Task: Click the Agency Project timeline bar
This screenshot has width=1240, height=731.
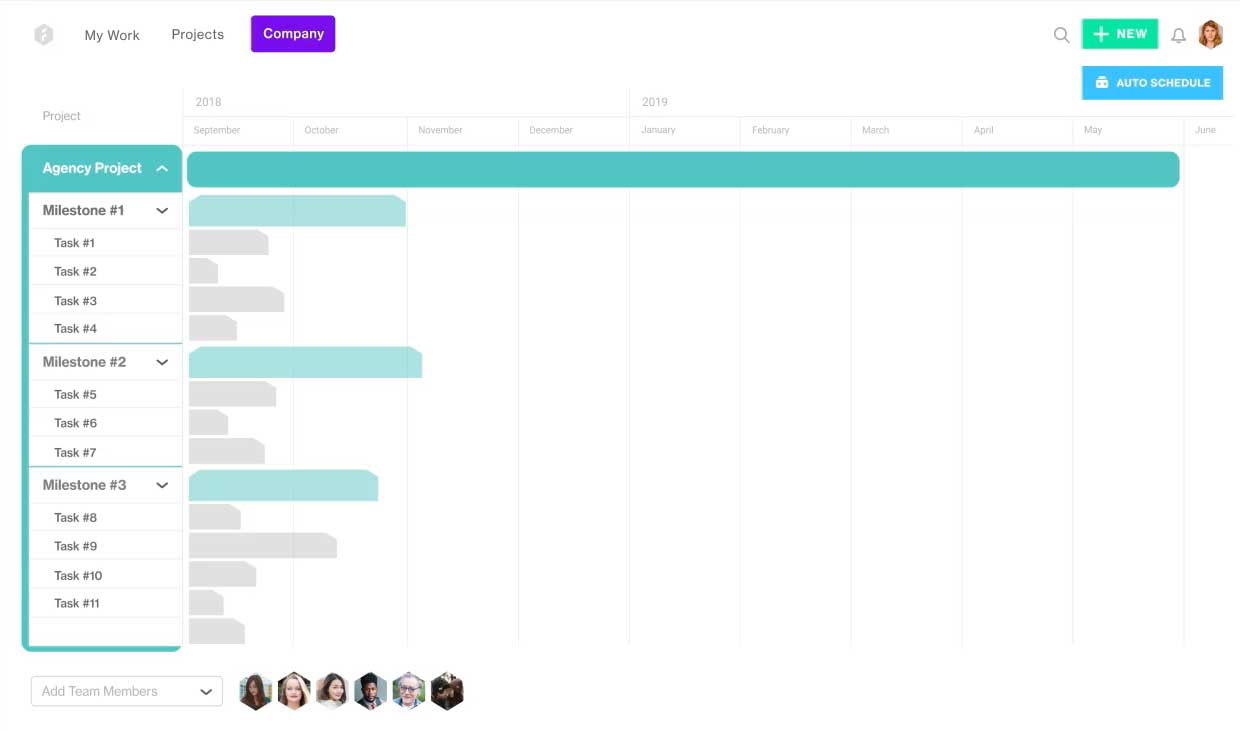Action: pos(683,168)
